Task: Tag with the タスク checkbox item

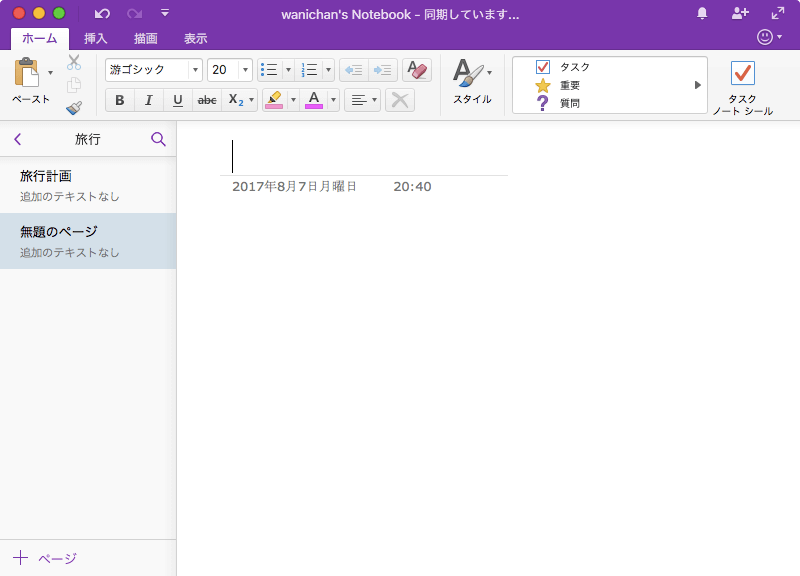Action: [x=563, y=67]
